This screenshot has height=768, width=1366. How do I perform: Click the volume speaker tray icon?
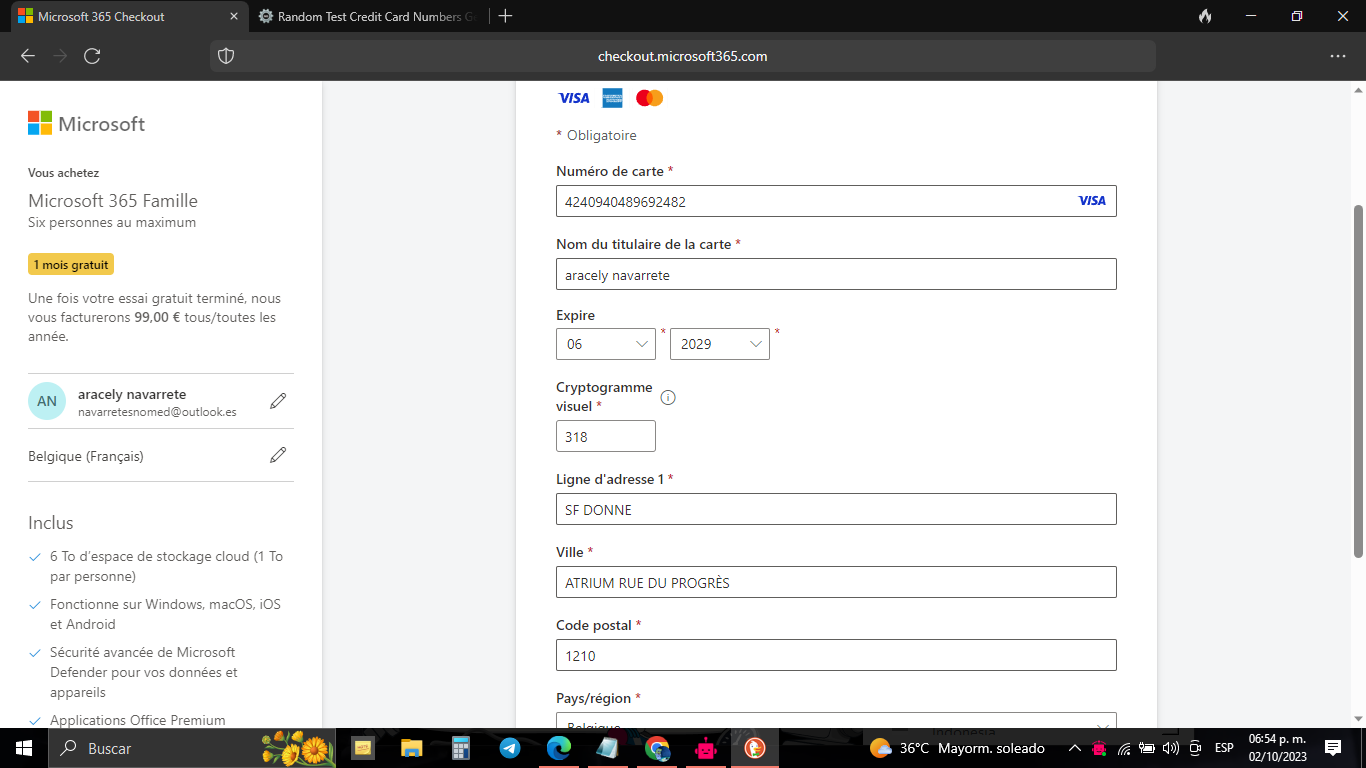pos(1171,748)
